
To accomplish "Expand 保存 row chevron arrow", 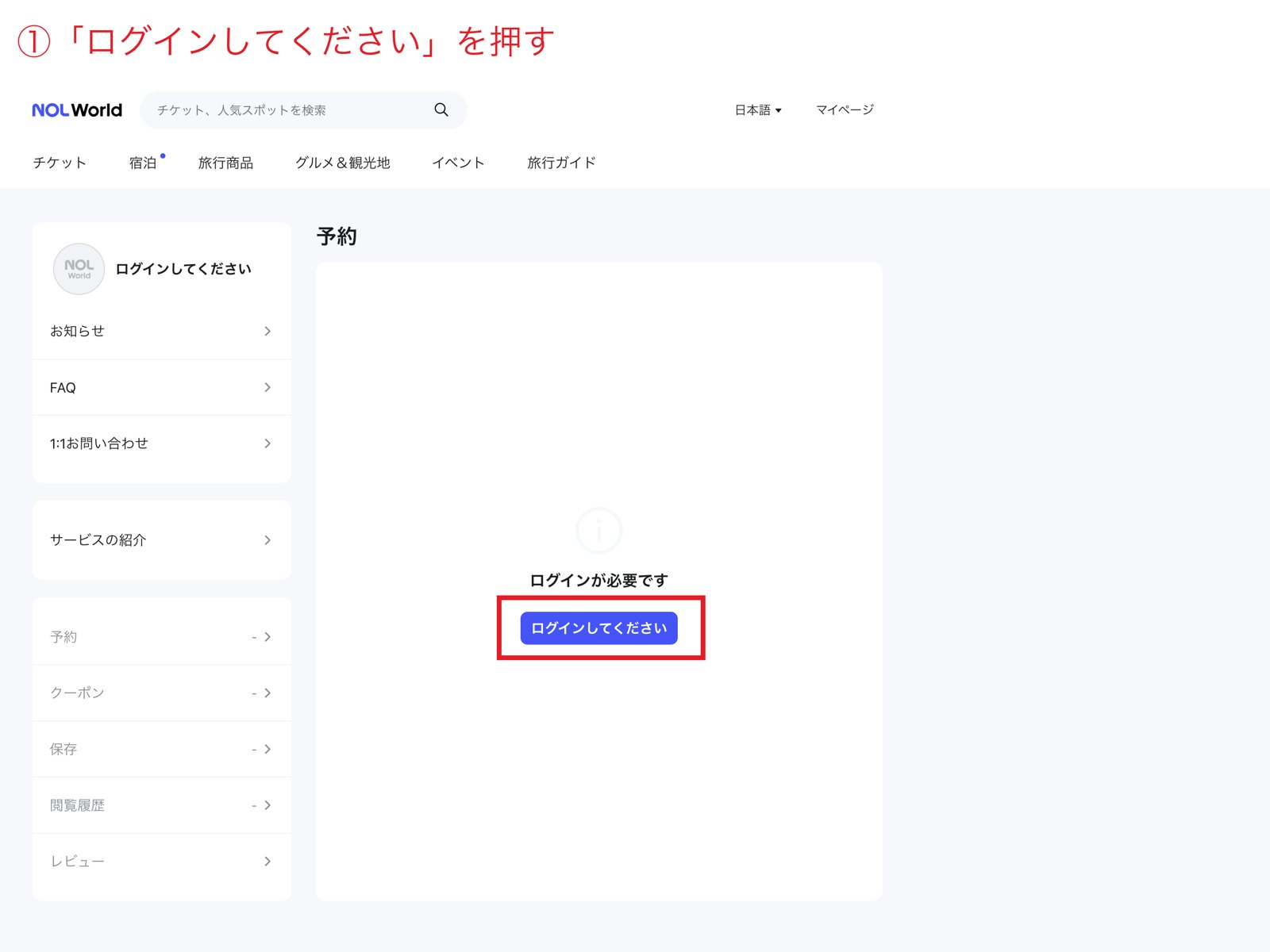I will [267, 749].
